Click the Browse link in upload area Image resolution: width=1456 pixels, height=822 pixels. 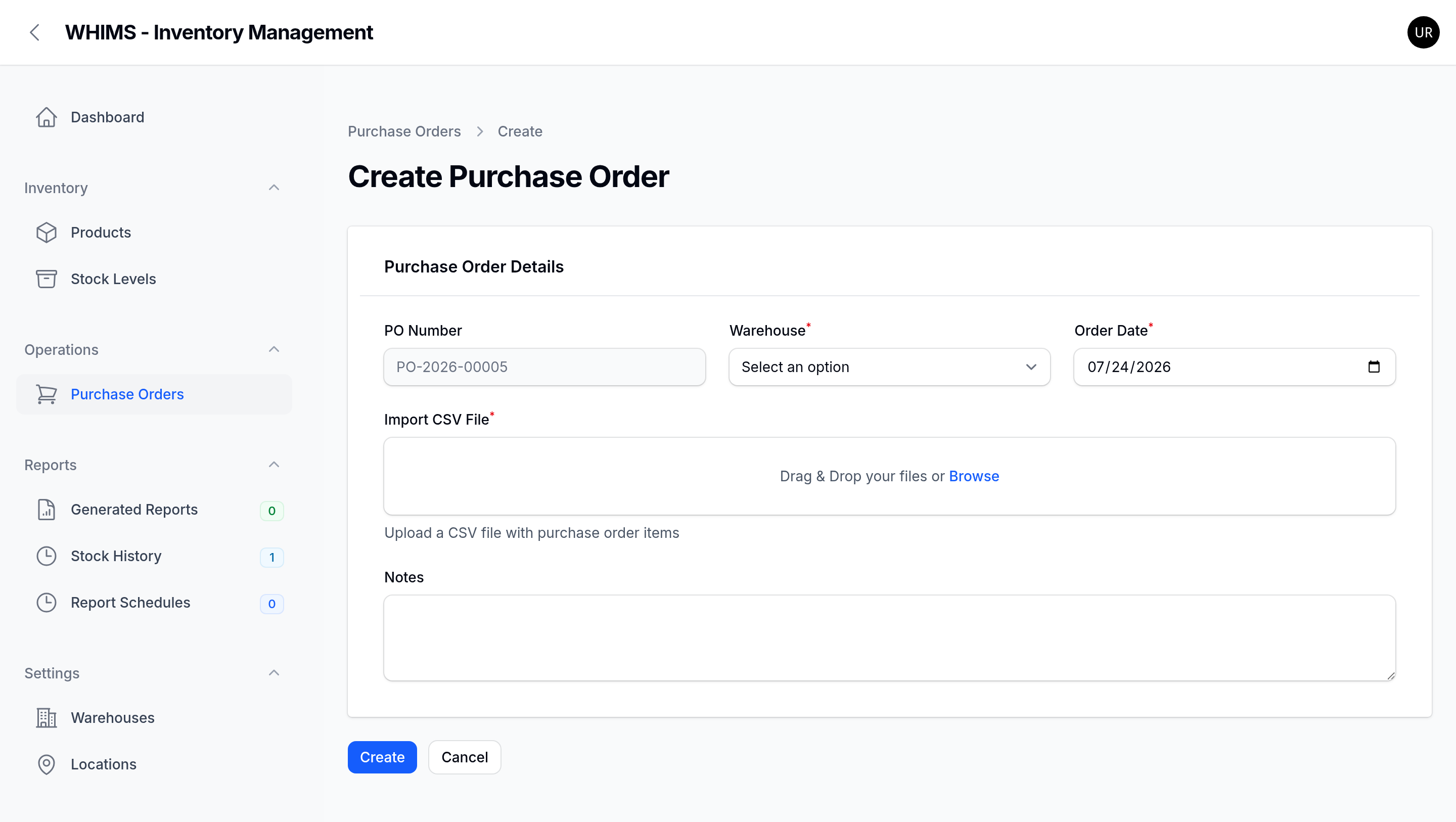coord(974,476)
